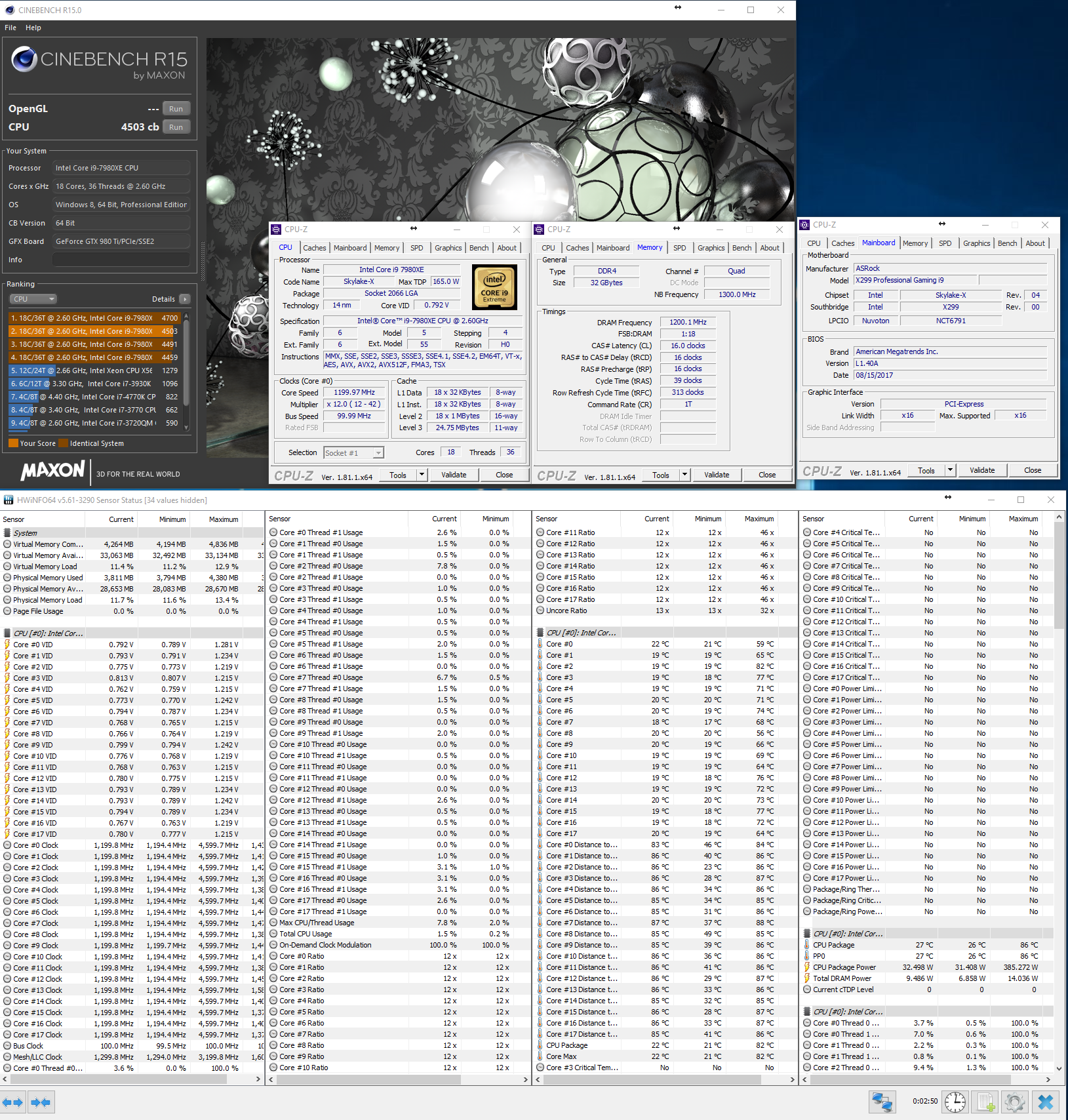Click the icon beside CPU Package Power

point(807,967)
